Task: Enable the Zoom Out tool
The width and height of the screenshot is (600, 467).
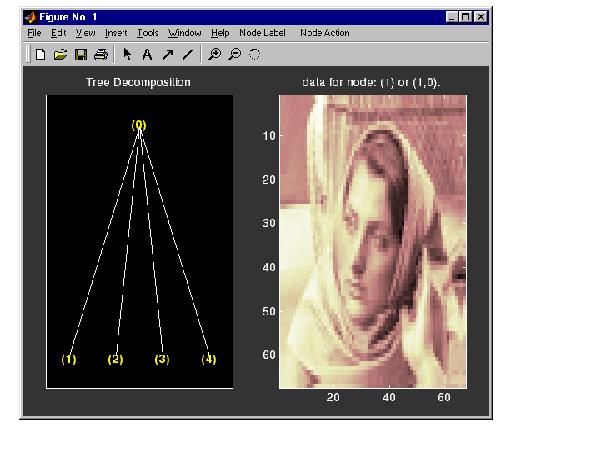Action: point(235,54)
